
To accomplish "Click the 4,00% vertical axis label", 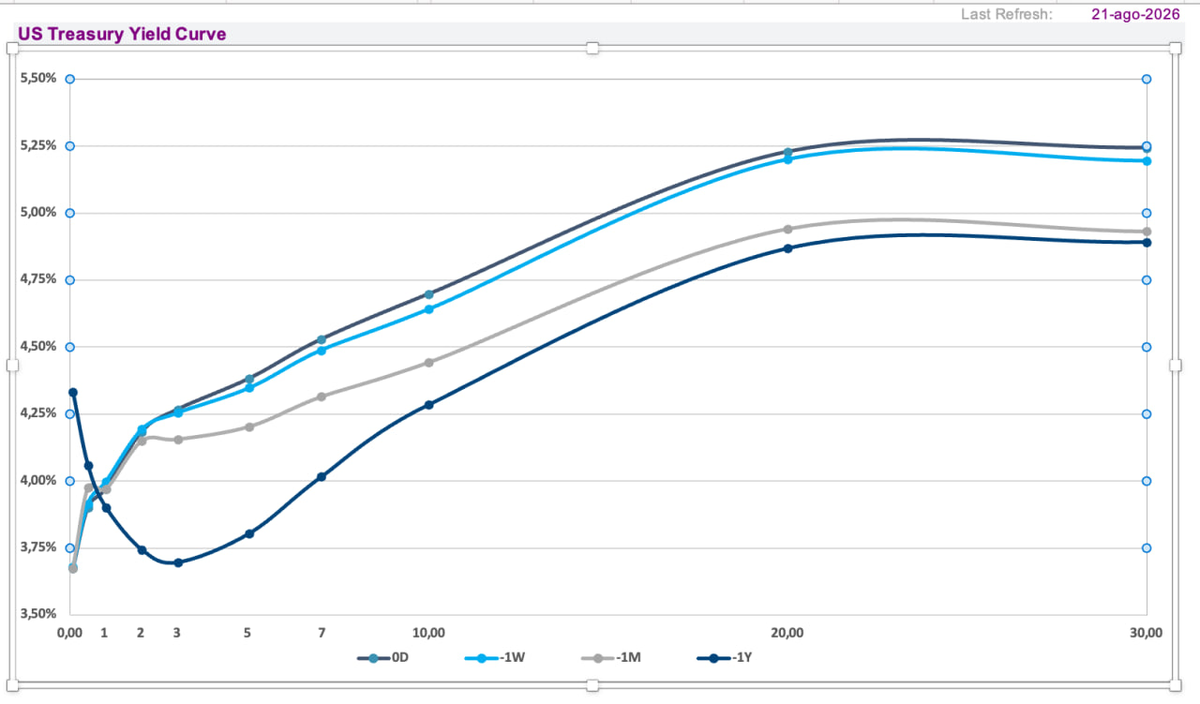I will pyautogui.click(x=37, y=480).
